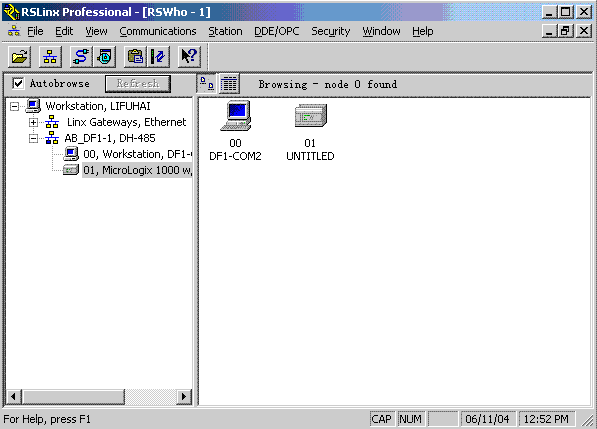Select 01, MicroLogix 1000 tree row
Image resolution: width=597 pixels, height=429 pixels.
pyautogui.click(x=137, y=170)
